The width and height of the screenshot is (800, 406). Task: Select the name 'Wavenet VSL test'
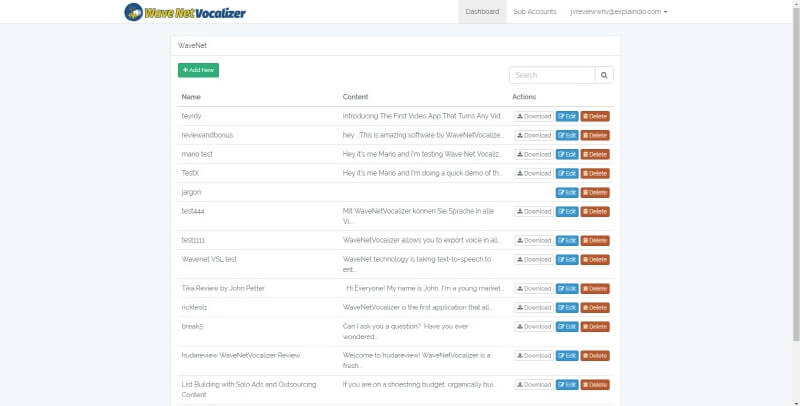(209, 259)
